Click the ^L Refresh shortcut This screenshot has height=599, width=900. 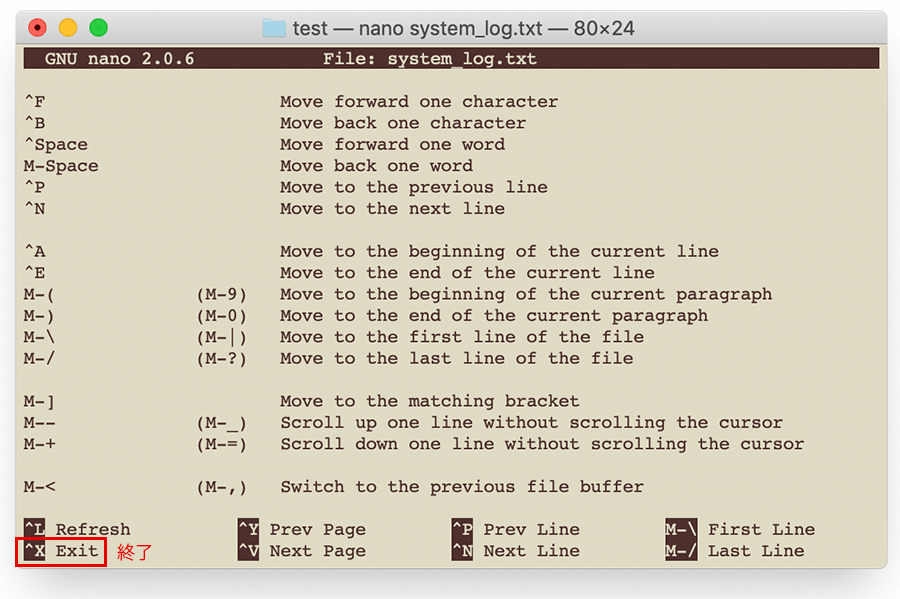click(77, 529)
